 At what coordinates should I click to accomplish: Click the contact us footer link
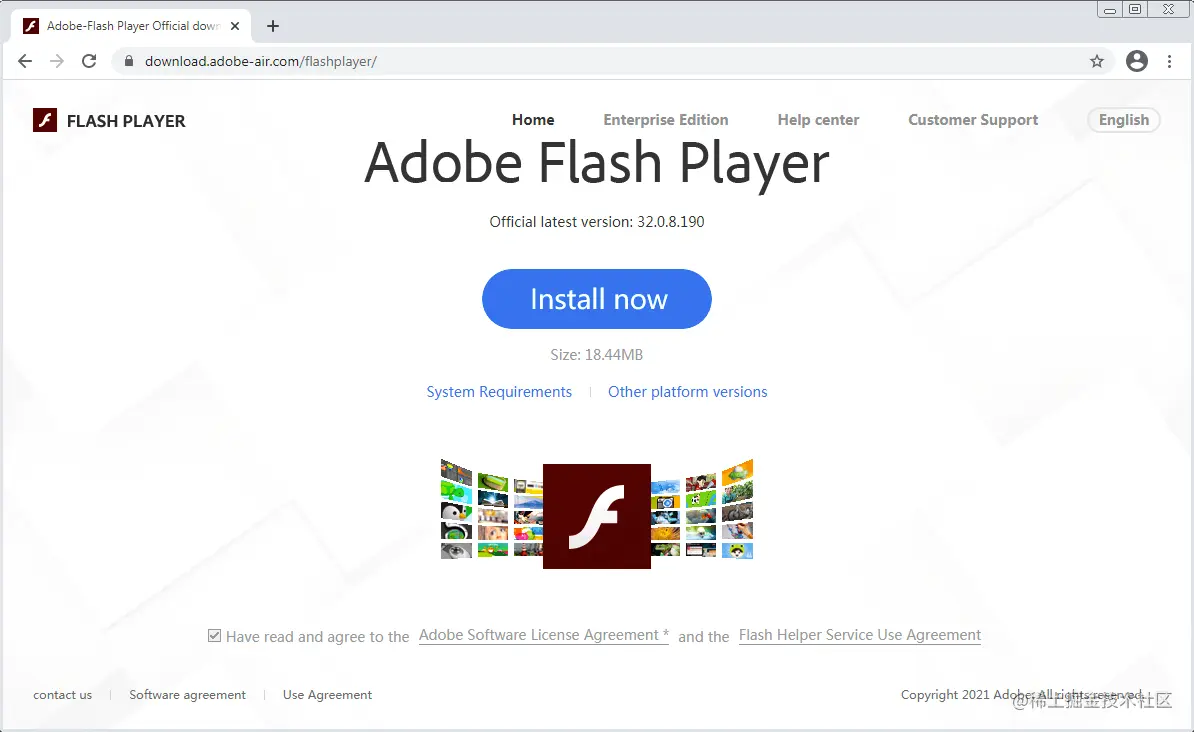(x=62, y=695)
